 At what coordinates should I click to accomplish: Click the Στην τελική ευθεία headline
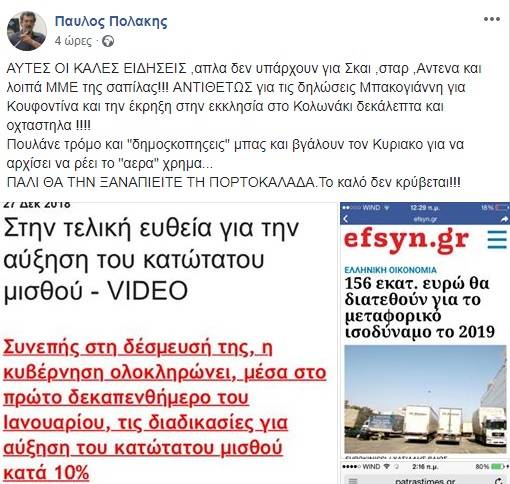click(x=151, y=260)
